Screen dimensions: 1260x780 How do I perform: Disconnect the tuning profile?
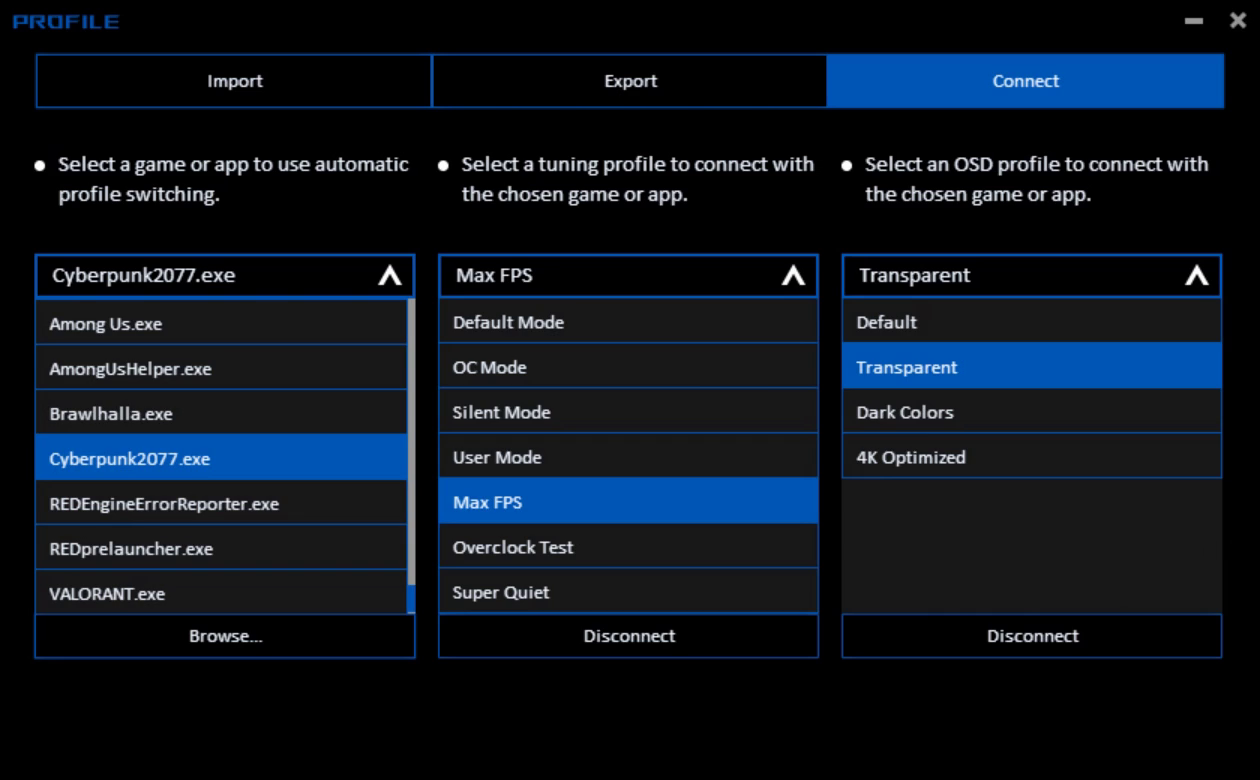click(629, 636)
